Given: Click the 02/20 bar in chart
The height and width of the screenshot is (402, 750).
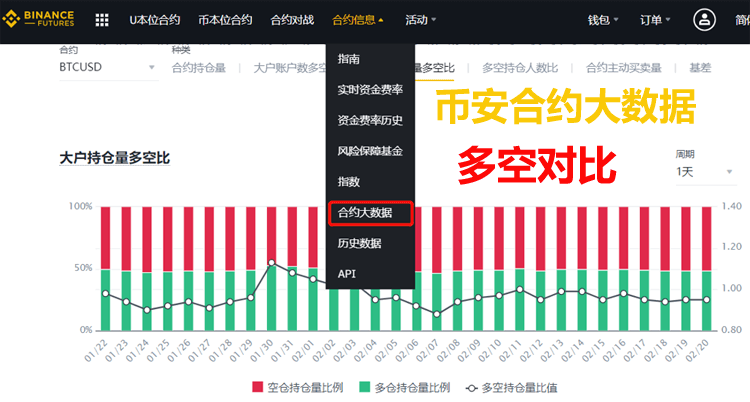Looking at the screenshot, I should coord(706,268).
